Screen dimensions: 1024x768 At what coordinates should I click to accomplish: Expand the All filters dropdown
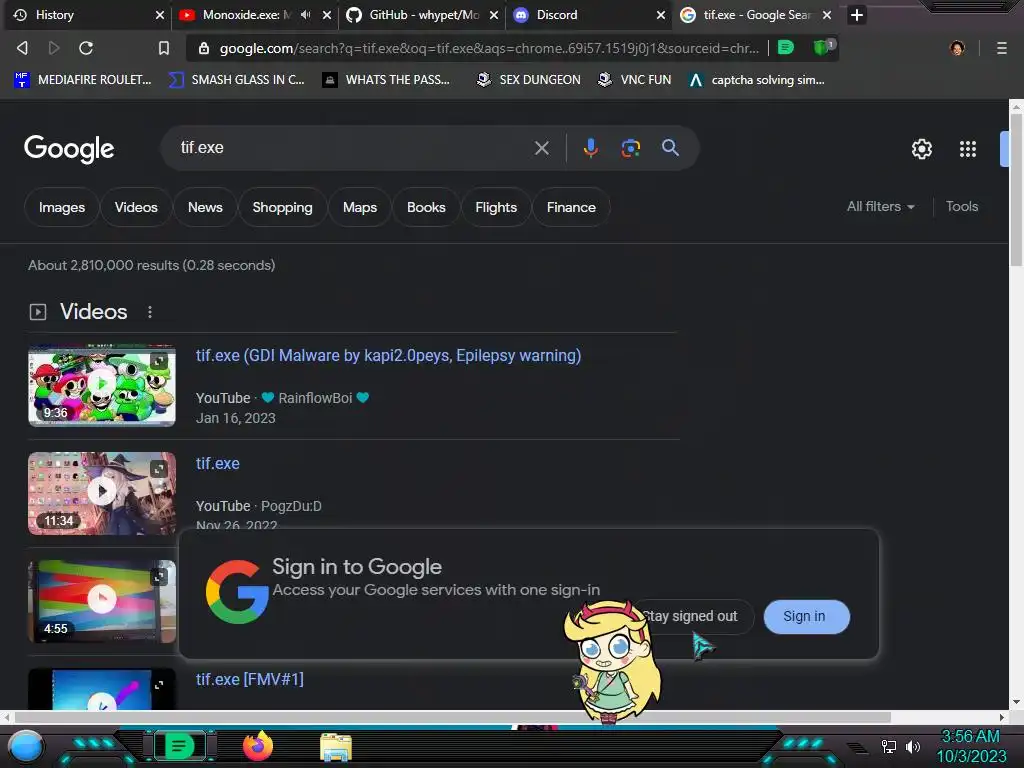880,206
